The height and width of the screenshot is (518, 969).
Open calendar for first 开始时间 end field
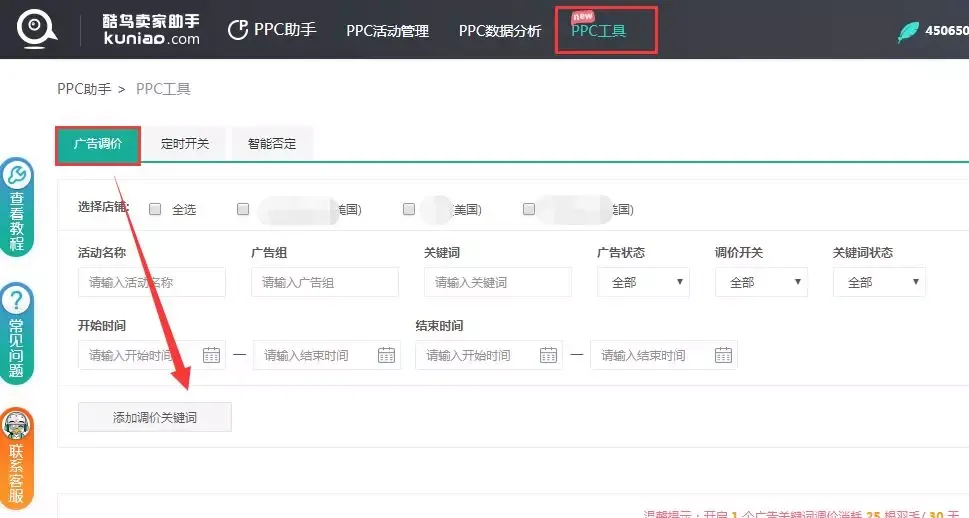click(x=386, y=355)
